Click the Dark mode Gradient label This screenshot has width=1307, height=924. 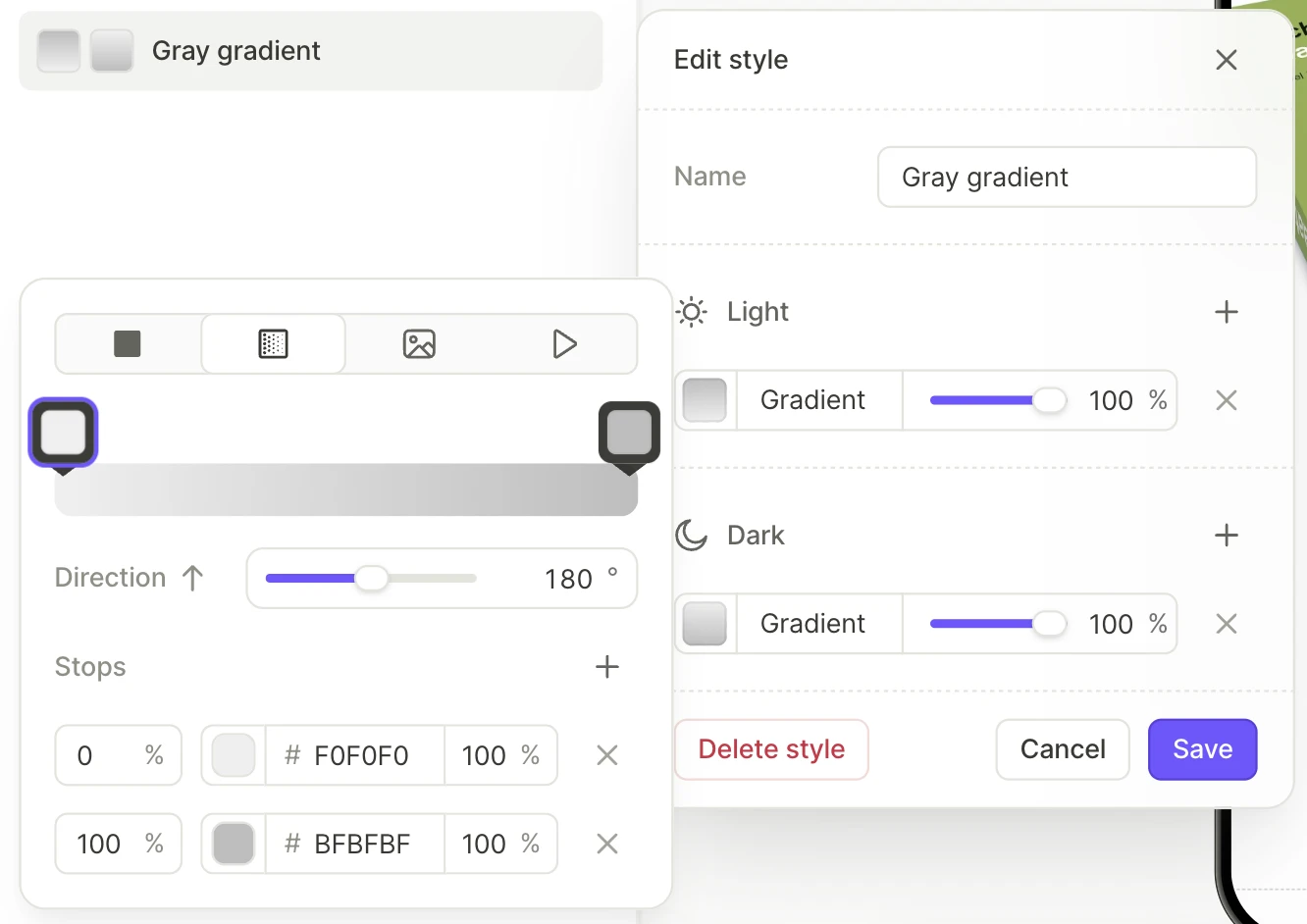[812, 624]
